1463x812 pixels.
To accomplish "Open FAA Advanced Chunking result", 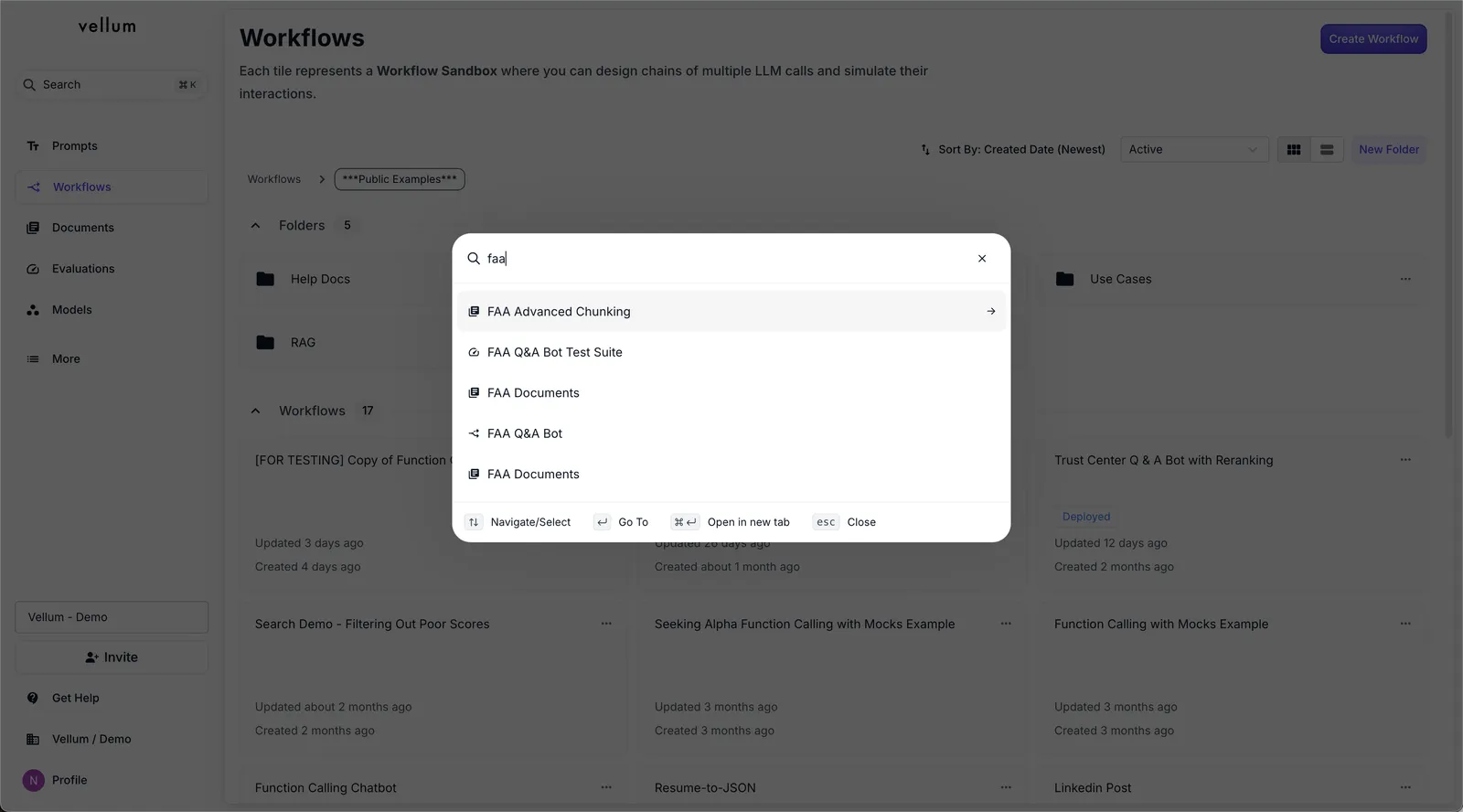I will tap(731, 312).
